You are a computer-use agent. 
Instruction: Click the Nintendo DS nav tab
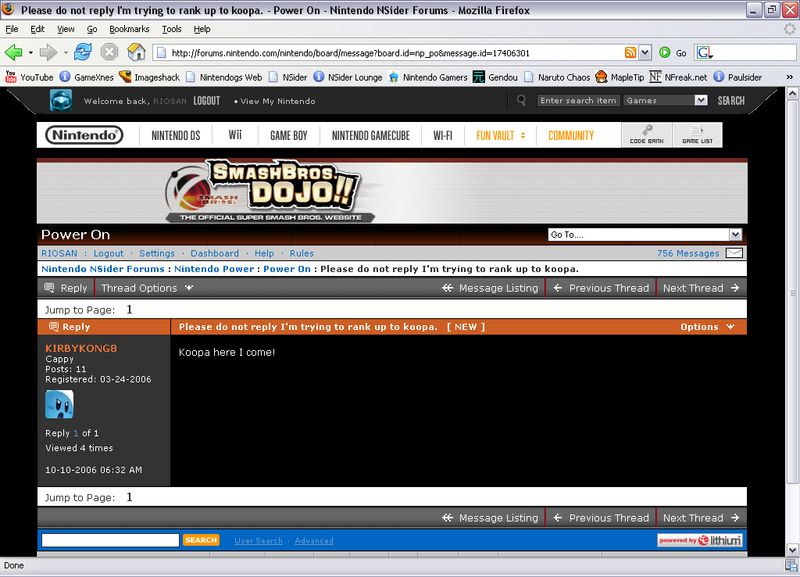(x=176, y=135)
